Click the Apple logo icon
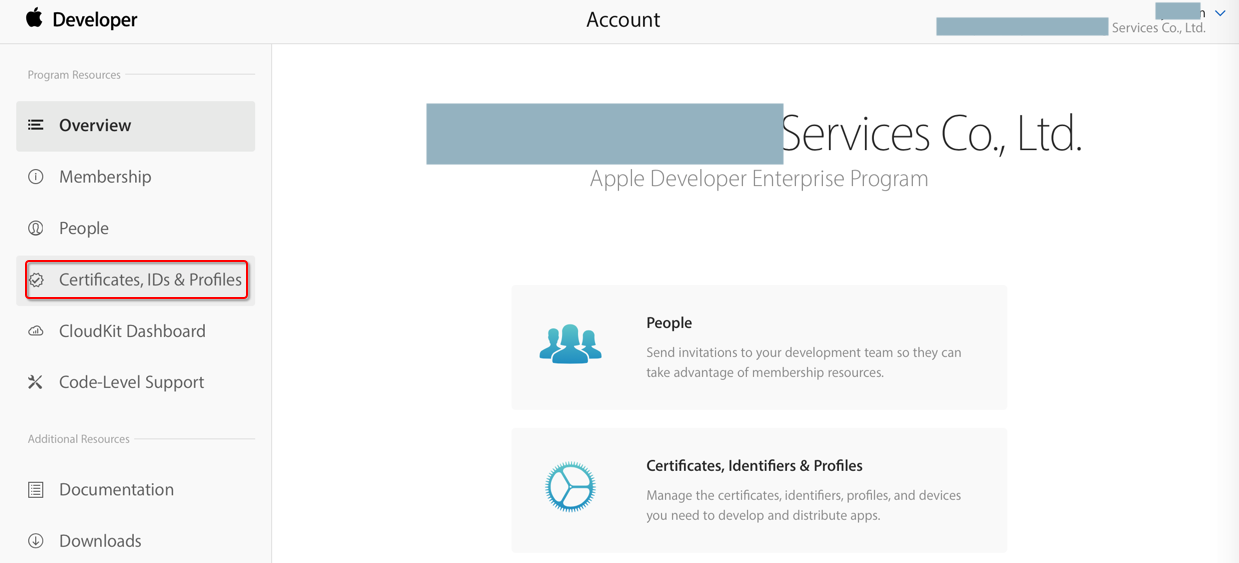The height and width of the screenshot is (563, 1239). (34, 18)
